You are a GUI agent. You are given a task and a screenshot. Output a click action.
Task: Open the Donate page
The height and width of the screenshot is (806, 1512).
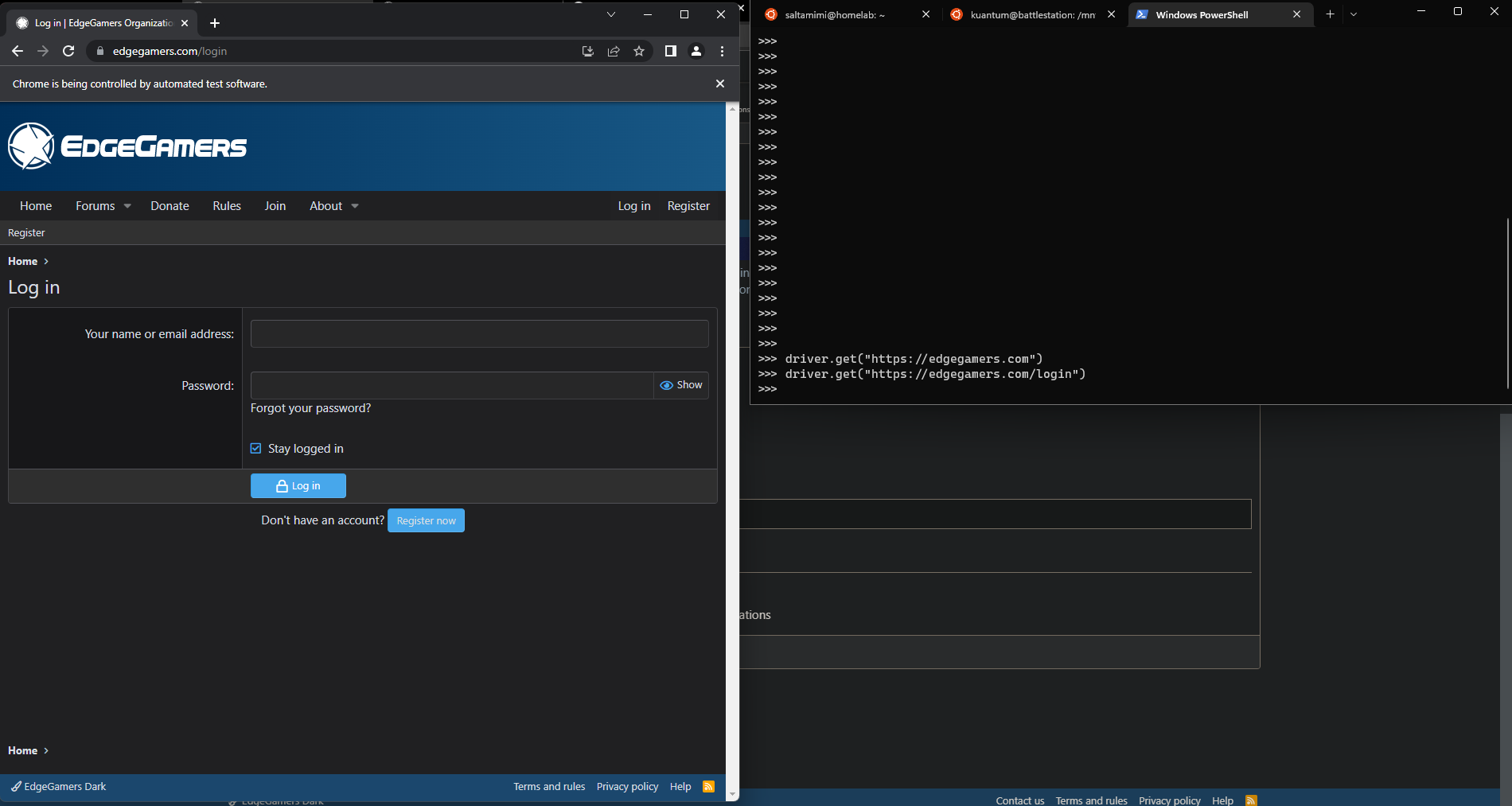pos(170,206)
